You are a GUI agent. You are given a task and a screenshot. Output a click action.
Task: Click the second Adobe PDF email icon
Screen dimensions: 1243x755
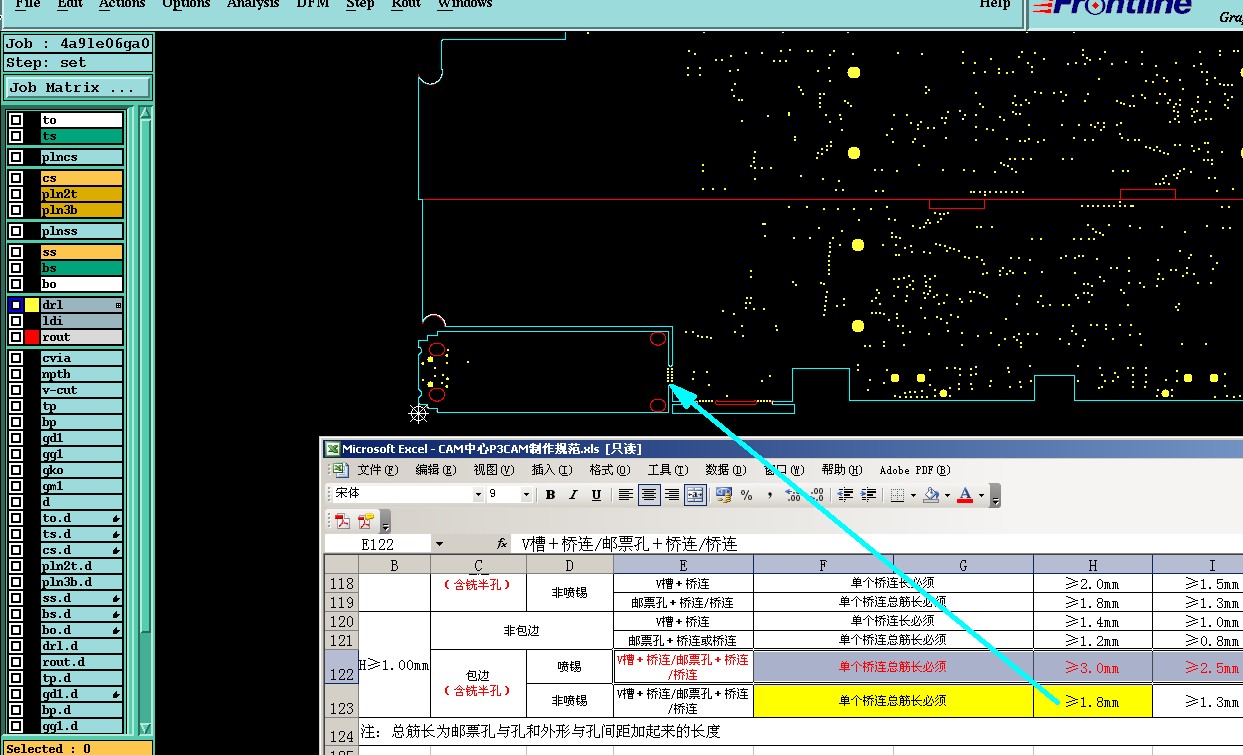tap(366, 521)
